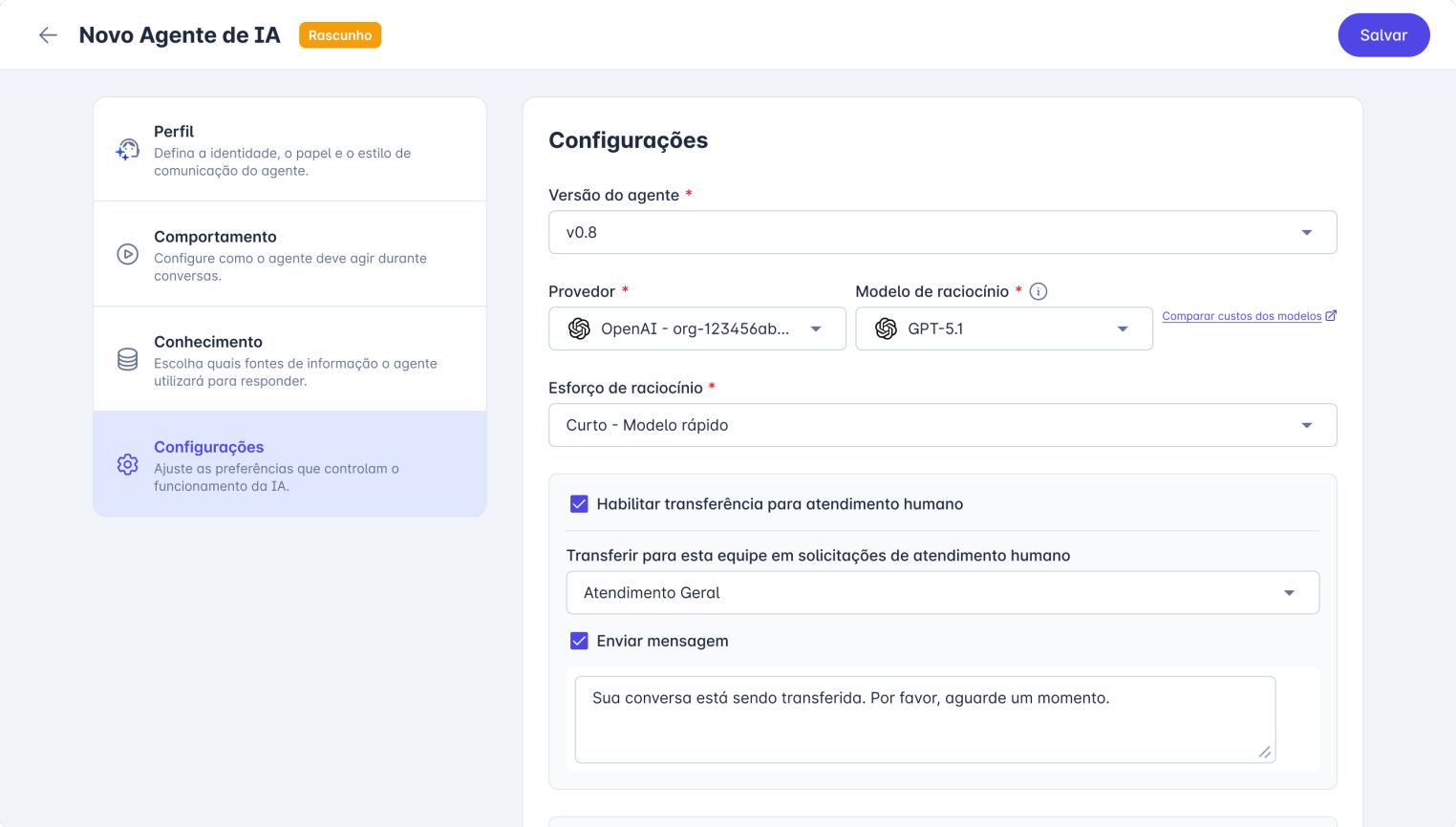Uncheck the Enviar mensagem checkbox
The width and height of the screenshot is (1456, 827).
tap(579, 641)
